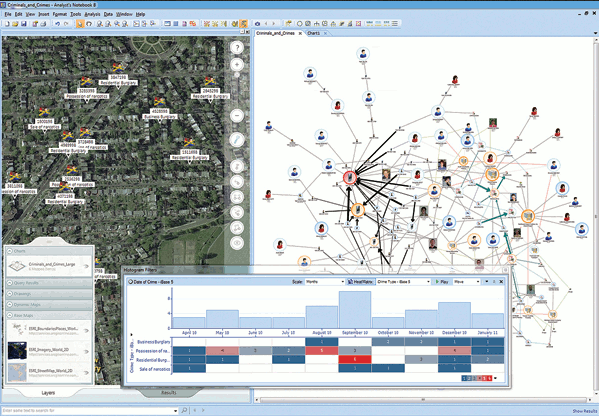Click the map help question mark button
The height and width of the screenshot is (416, 599).
click(237, 48)
